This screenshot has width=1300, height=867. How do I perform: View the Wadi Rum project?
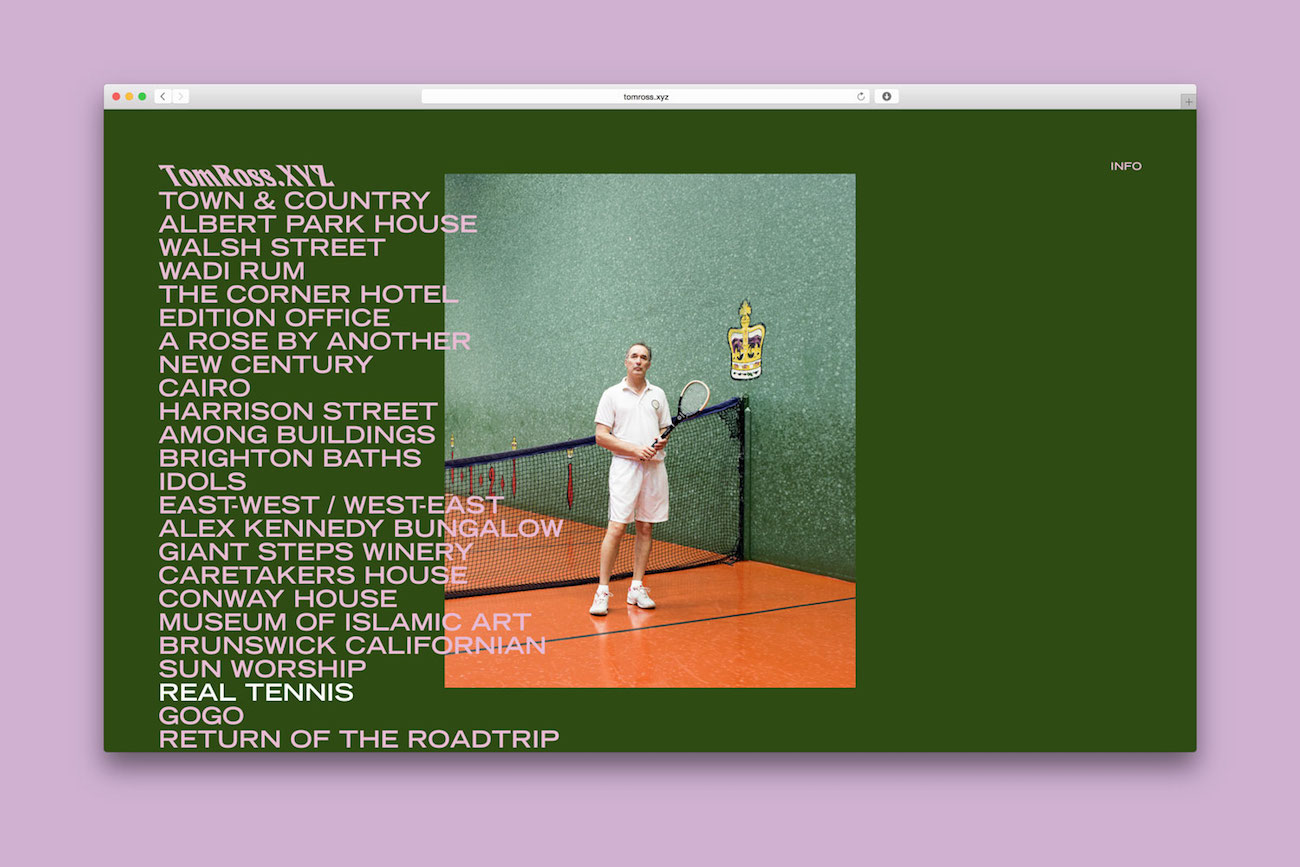point(231,271)
